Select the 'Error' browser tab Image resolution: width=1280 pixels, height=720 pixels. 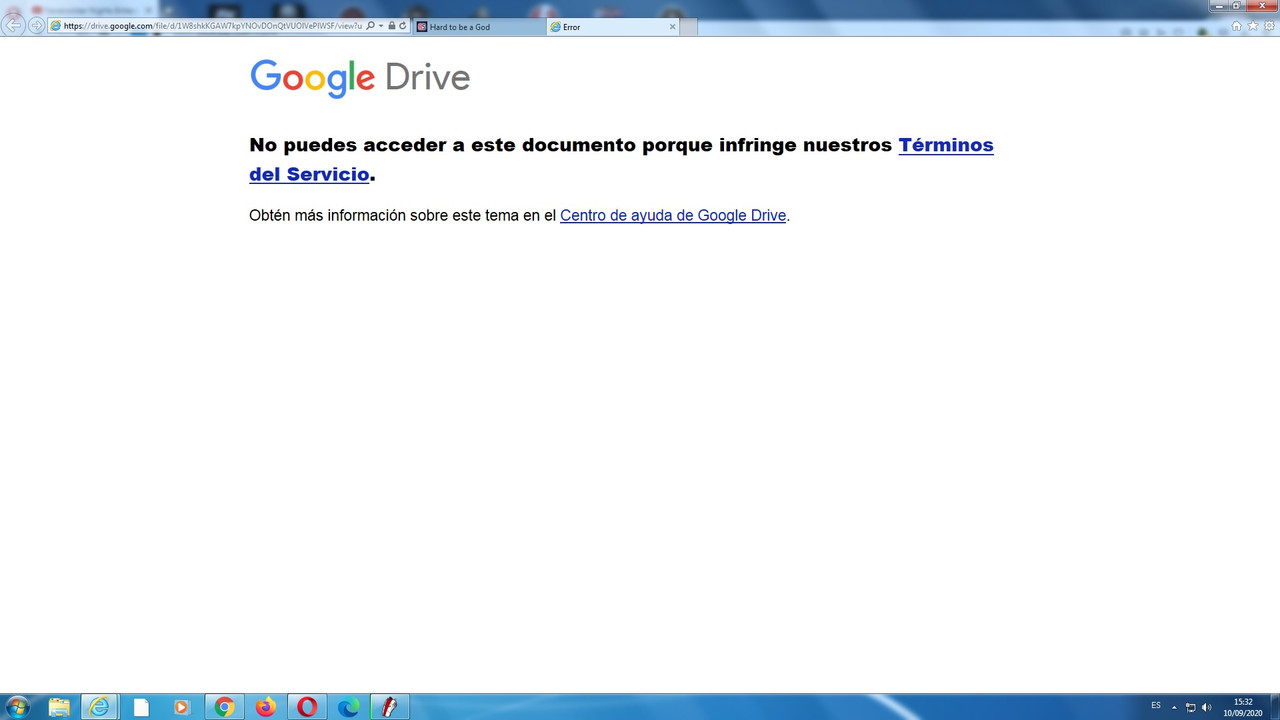(x=612, y=27)
